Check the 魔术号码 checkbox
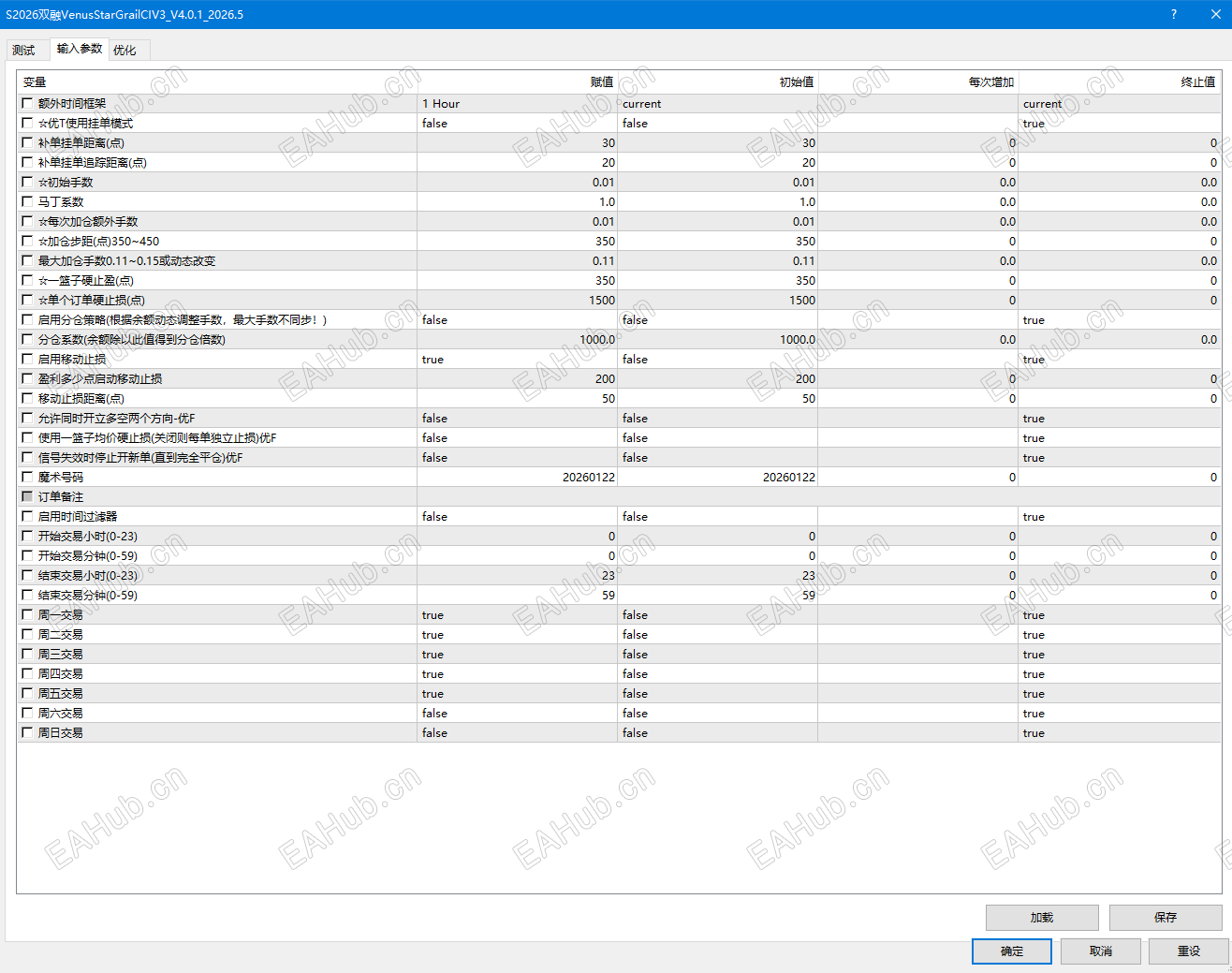This screenshot has height=973, width=1232. tap(27, 477)
